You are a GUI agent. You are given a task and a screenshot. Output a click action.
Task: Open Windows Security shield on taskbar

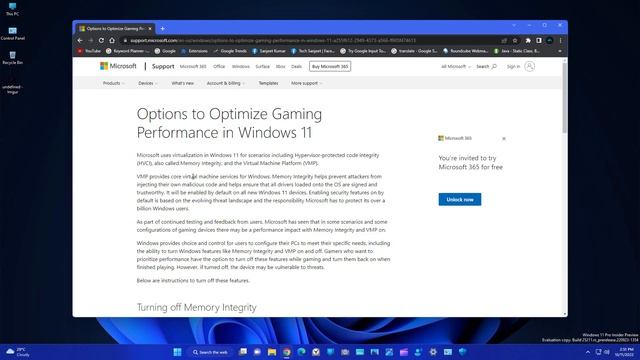(462, 352)
